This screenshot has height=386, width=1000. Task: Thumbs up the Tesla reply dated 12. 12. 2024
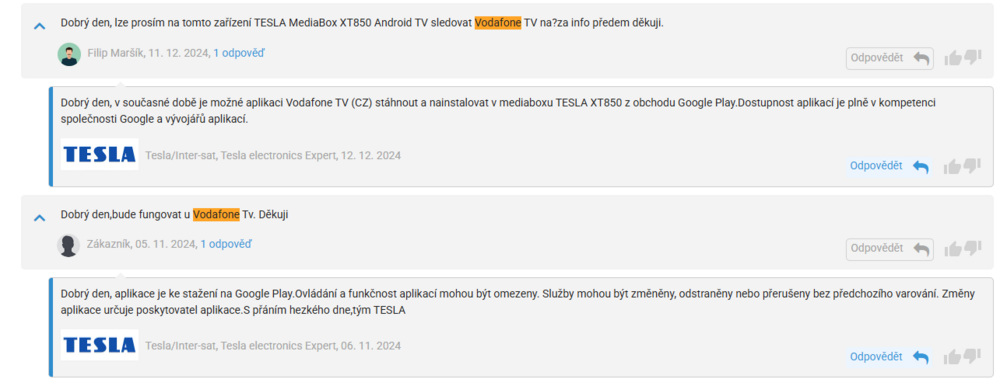tap(953, 167)
